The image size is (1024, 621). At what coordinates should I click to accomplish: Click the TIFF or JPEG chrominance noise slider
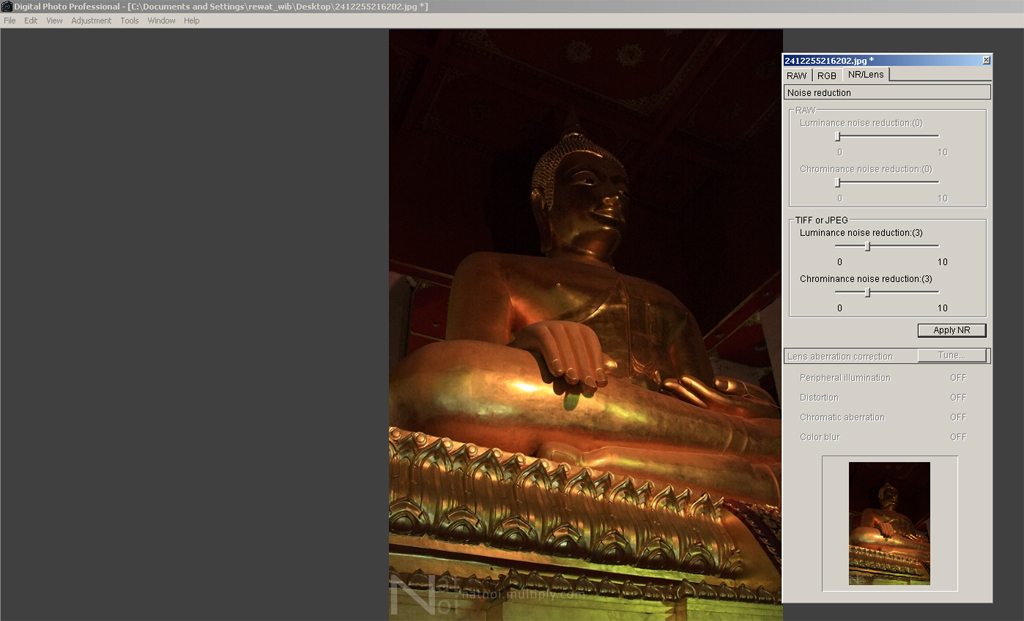click(x=868, y=292)
